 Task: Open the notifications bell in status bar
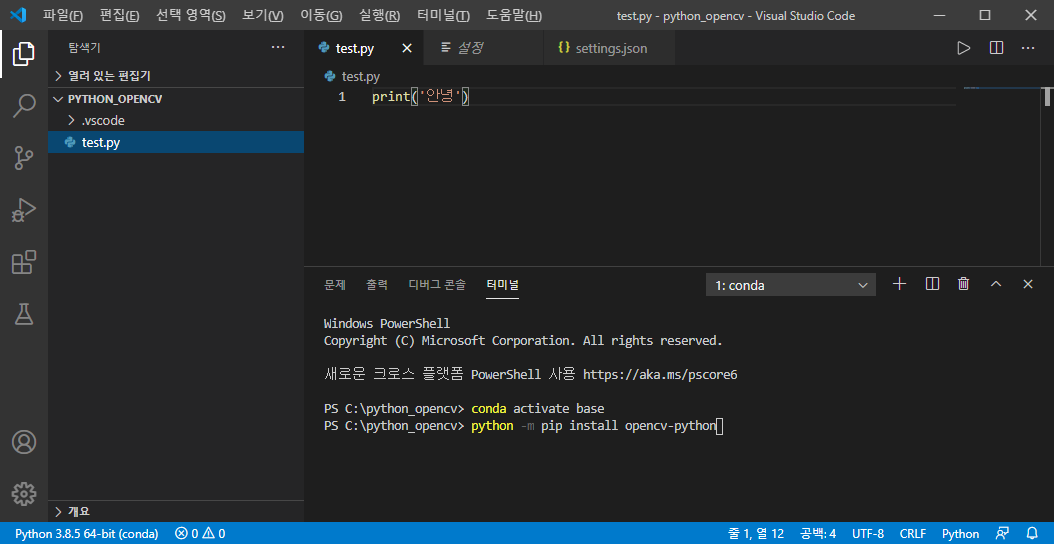[1032, 533]
